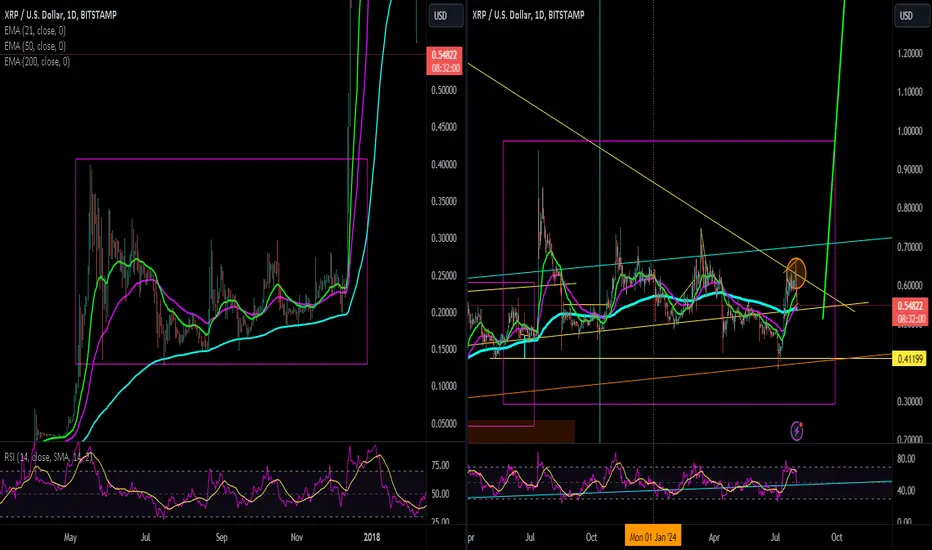Click the 0.45000 price axis value
Screen dimensions: 932x550
coord(444,127)
